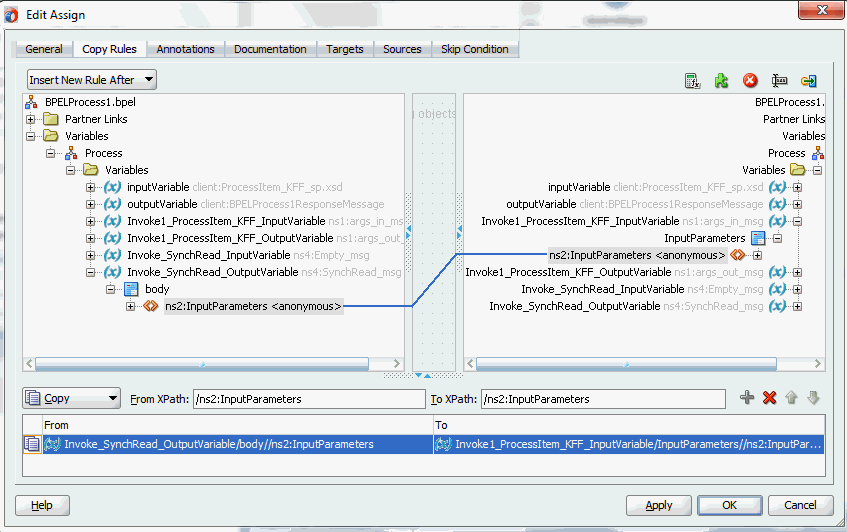Click the move rule up arrow
This screenshot has height=532, width=847.
791,398
